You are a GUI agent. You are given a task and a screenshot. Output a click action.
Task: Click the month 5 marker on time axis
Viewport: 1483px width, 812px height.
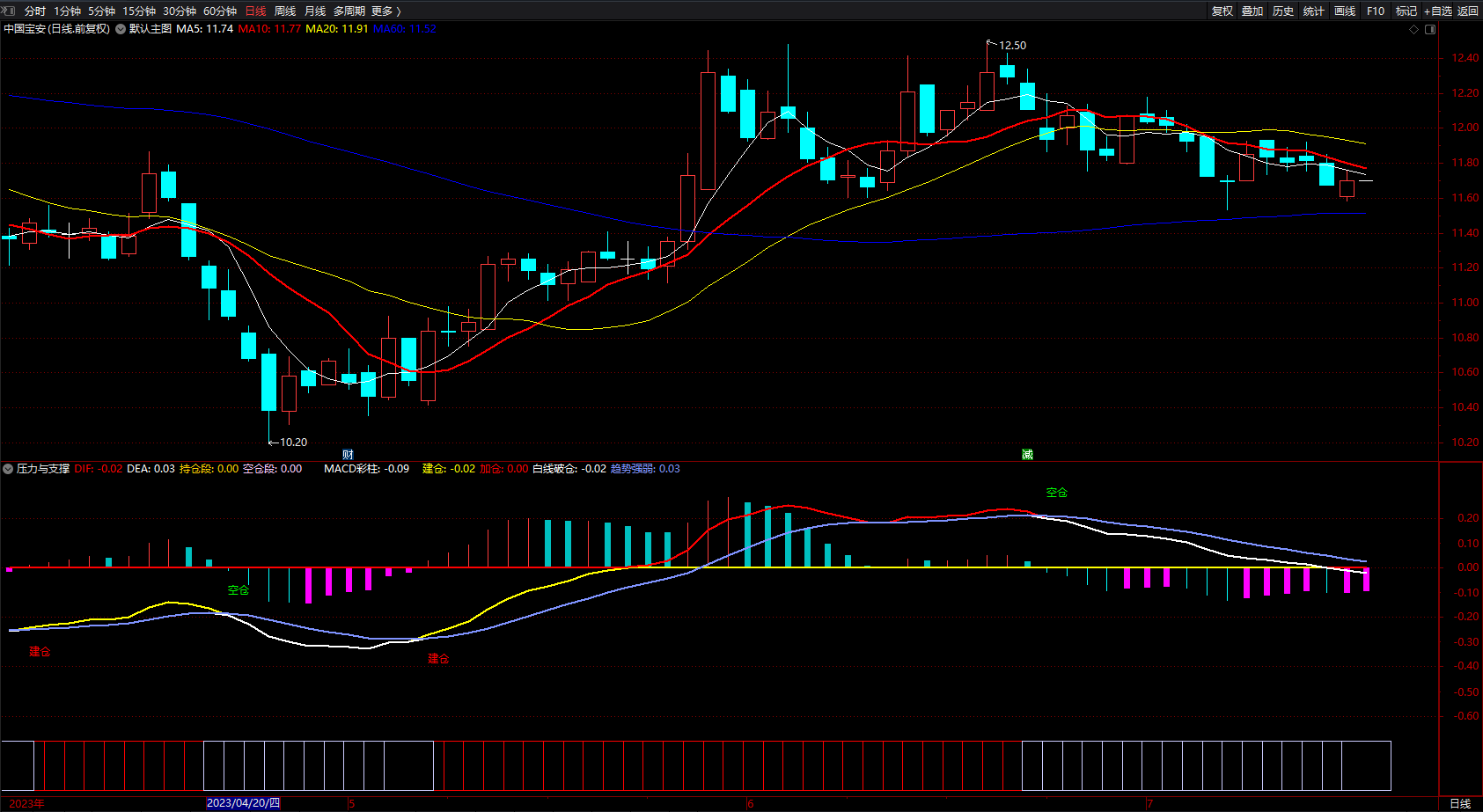click(351, 803)
